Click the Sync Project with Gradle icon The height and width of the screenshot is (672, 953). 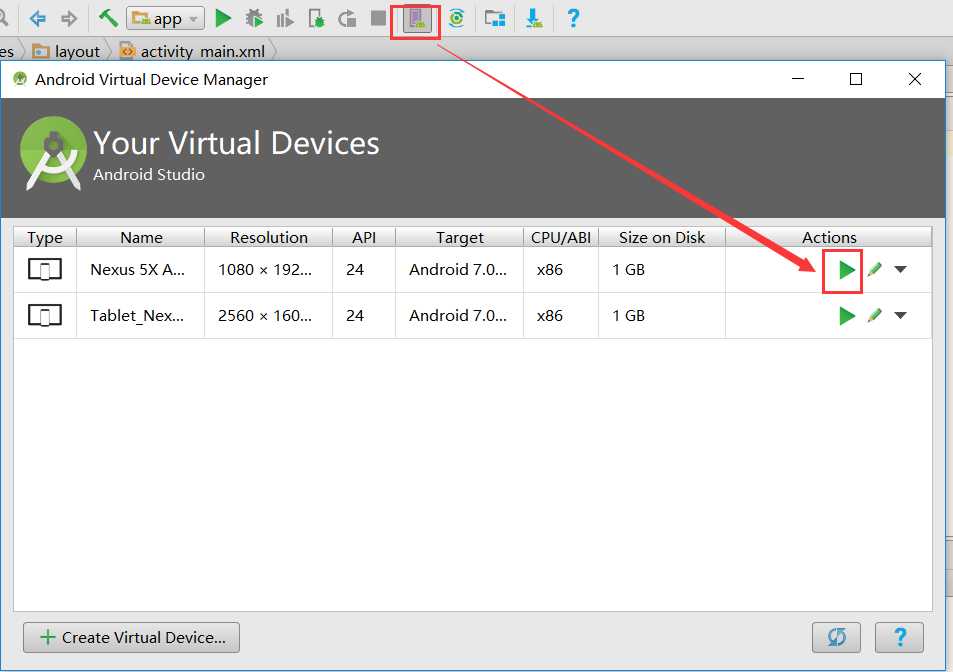coord(456,19)
